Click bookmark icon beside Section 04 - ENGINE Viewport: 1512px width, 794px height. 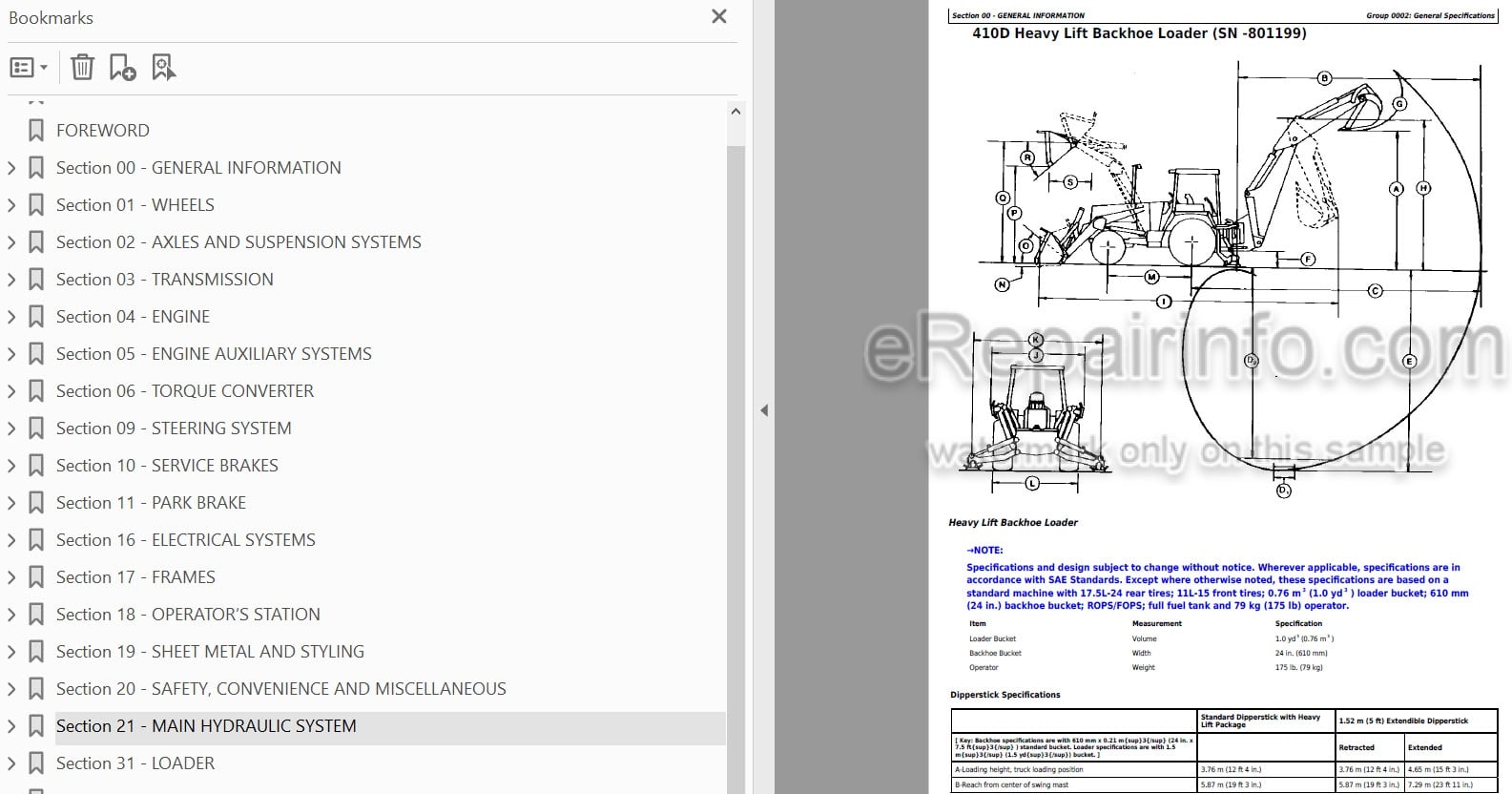pyautogui.click(x=36, y=317)
